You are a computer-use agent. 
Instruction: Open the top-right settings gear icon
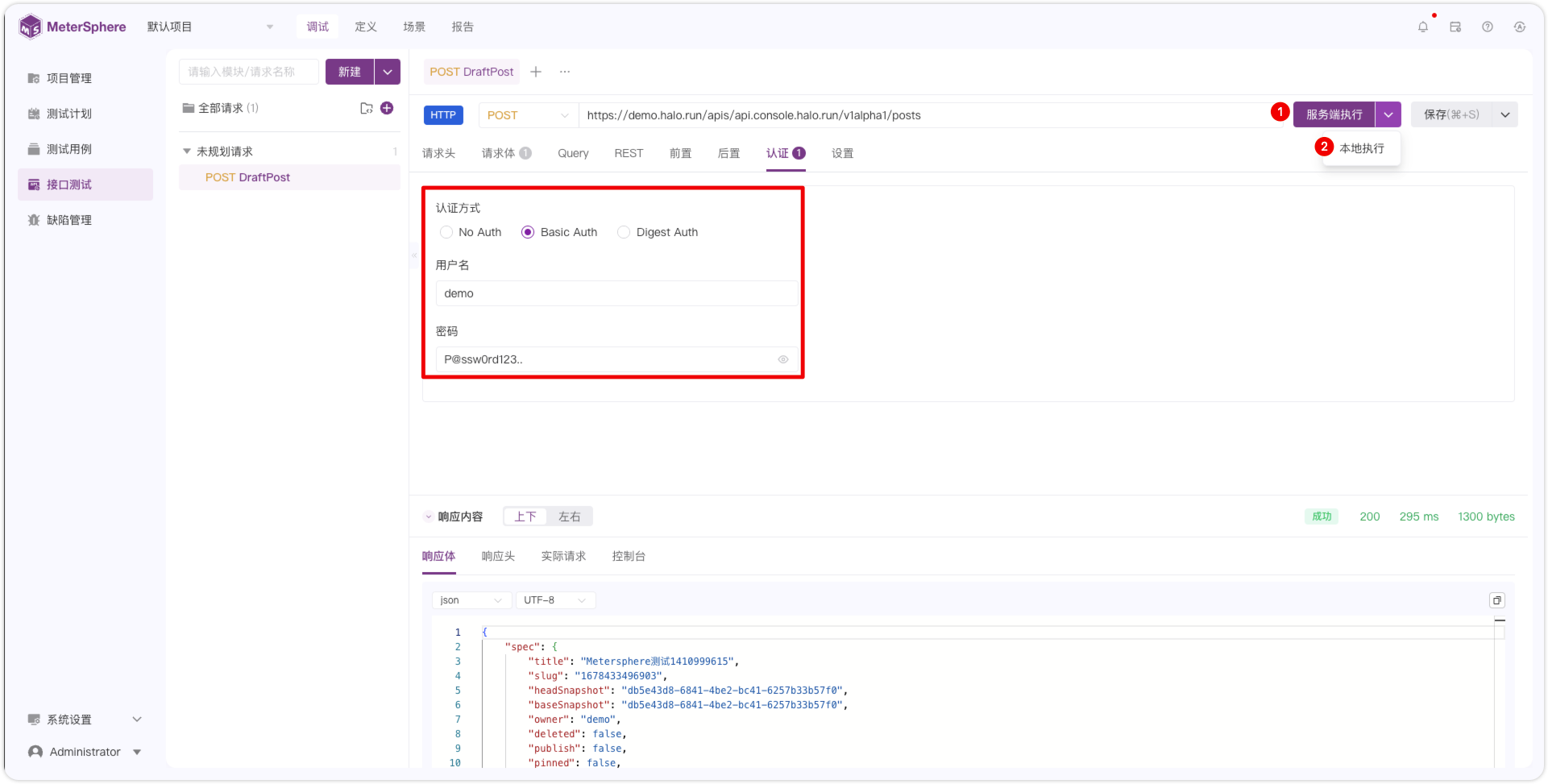(x=1520, y=27)
